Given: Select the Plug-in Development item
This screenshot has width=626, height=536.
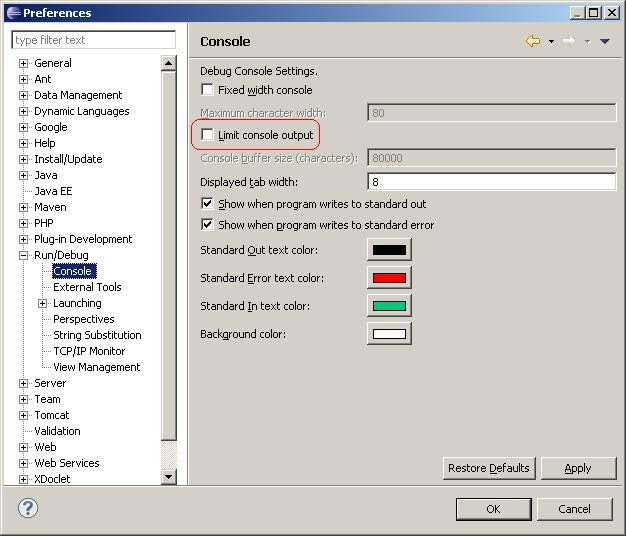Looking at the screenshot, I should coord(83,239).
